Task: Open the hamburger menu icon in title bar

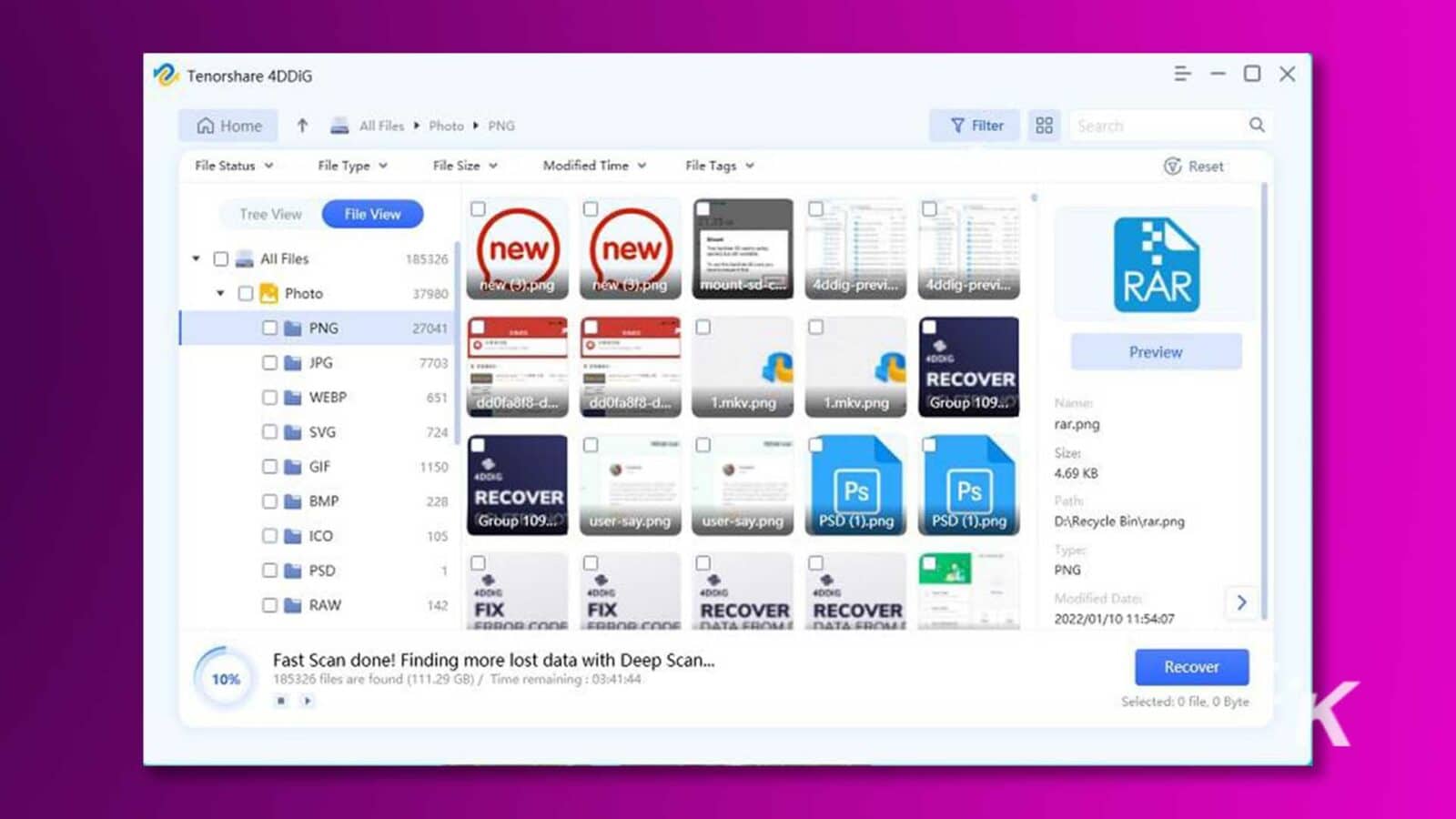Action: [x=1182, y=74]
